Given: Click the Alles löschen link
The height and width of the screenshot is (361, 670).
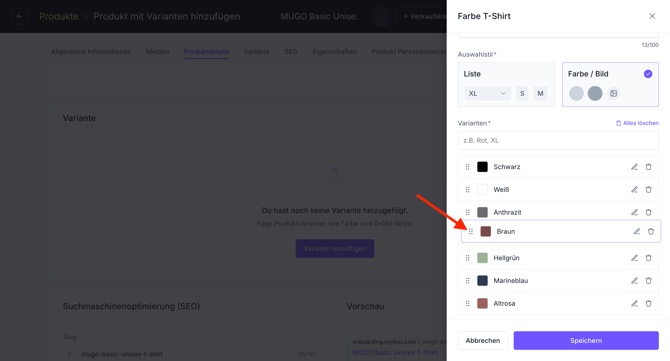Looking at the screenshot, I should [637, 123].
